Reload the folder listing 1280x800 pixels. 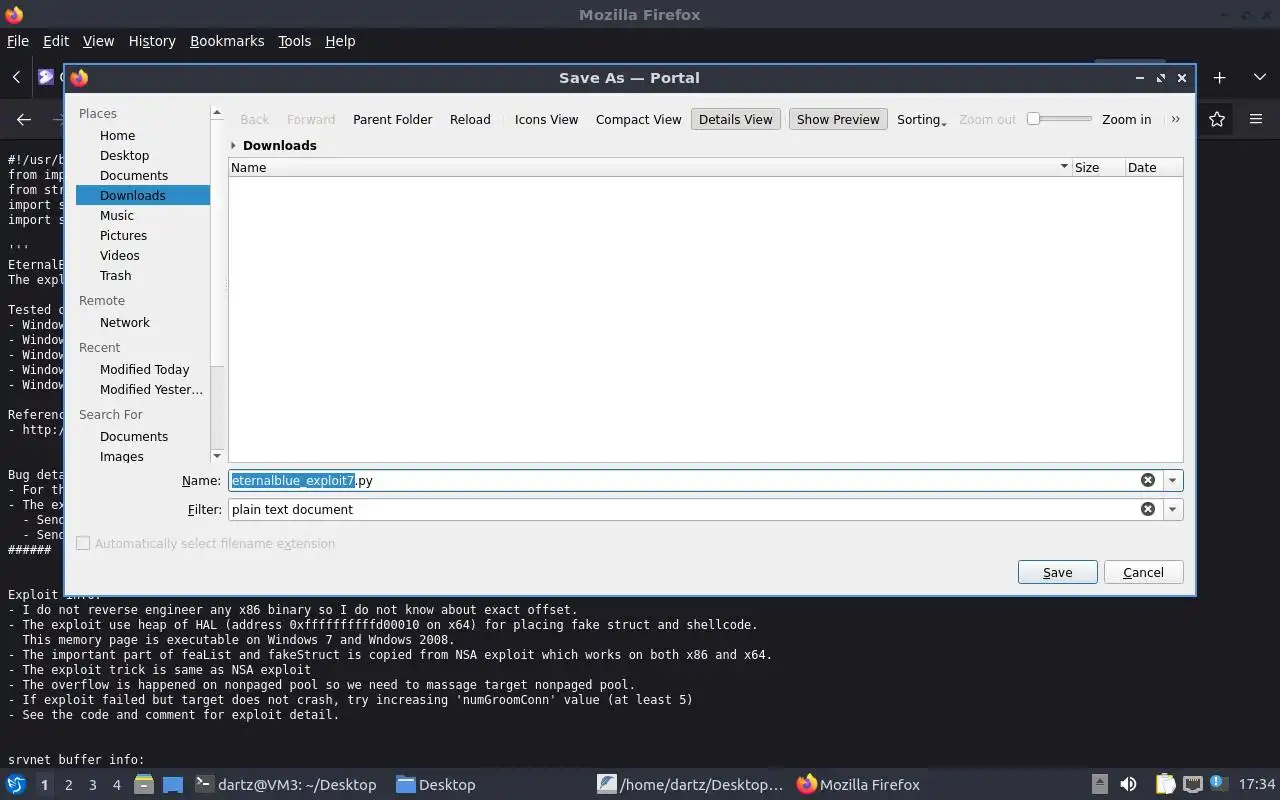tap(470, 119)
